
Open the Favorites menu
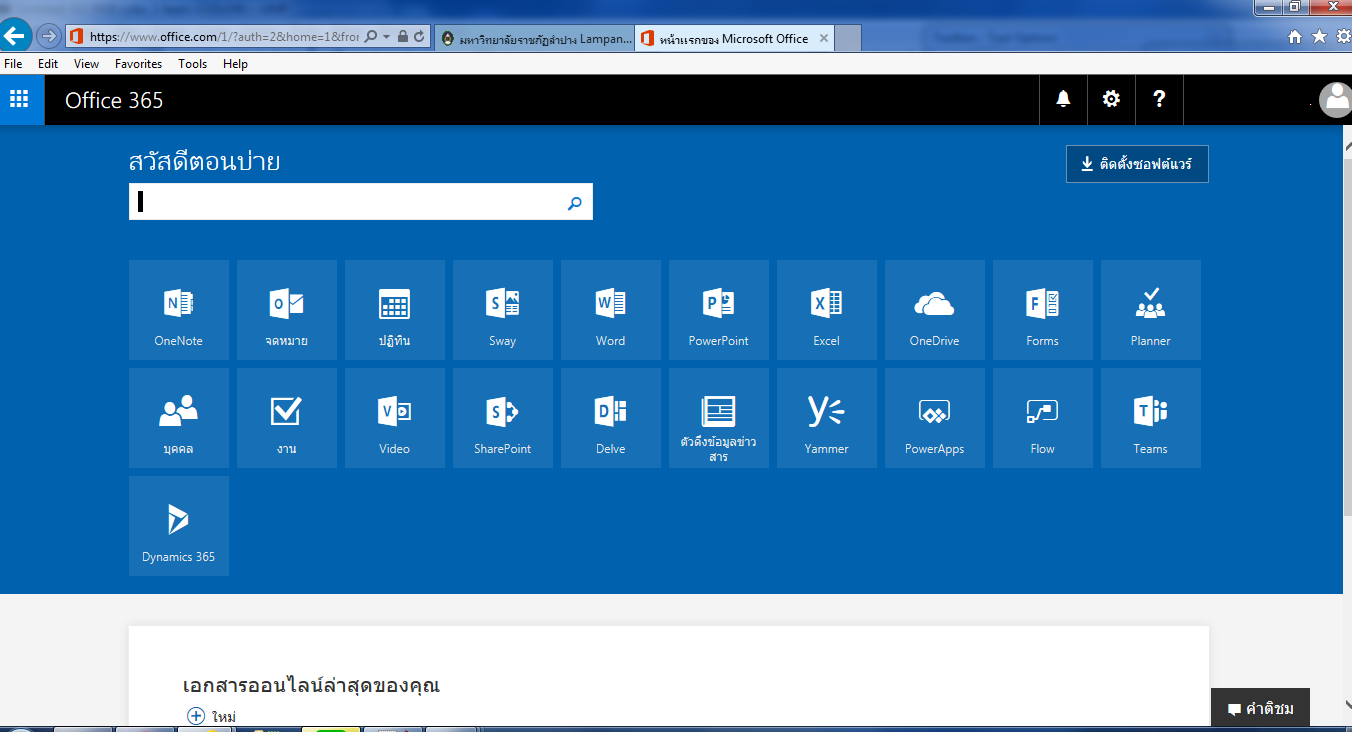(x=138, y=63)
